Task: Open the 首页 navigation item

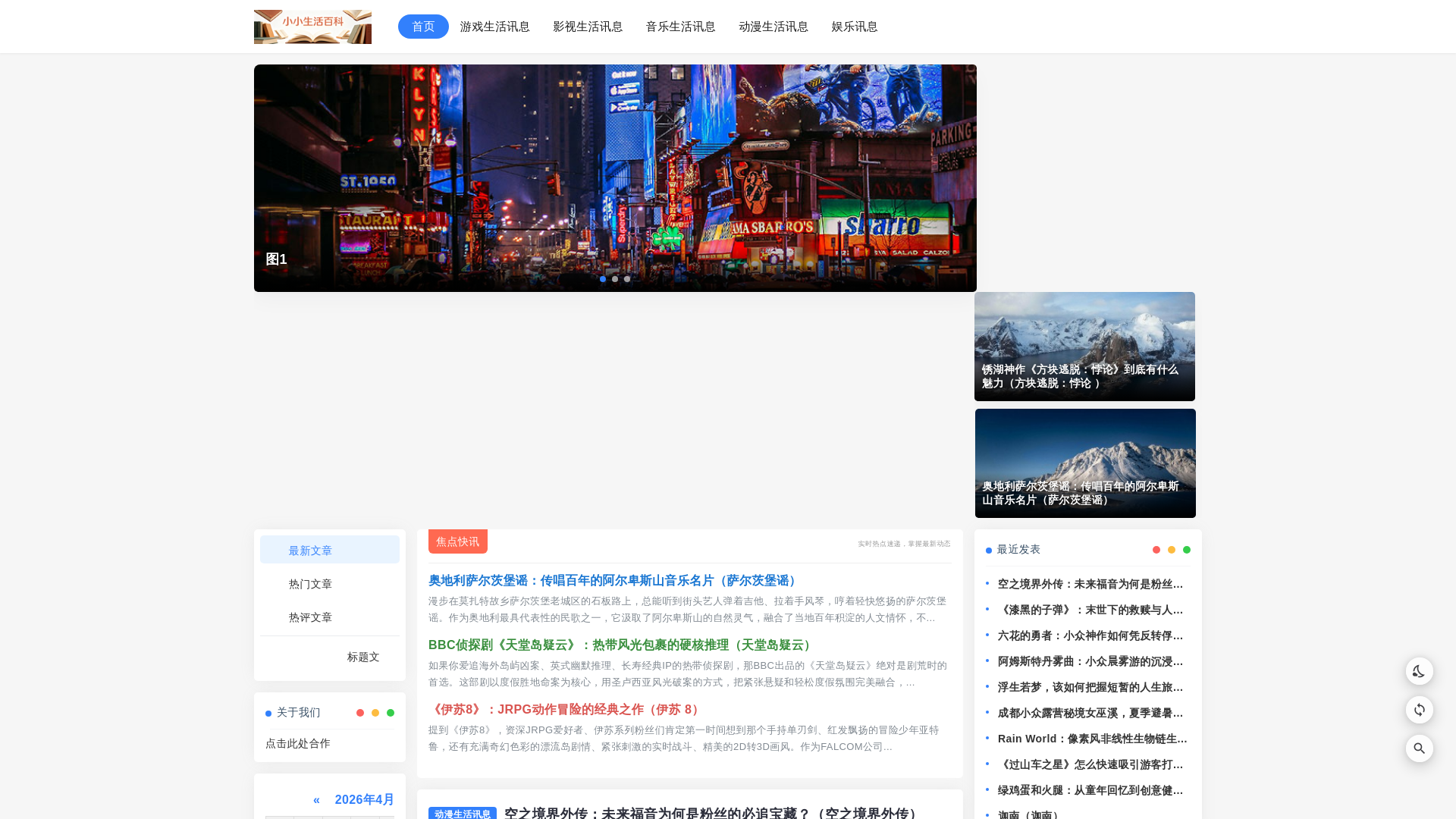Action: pyautogui.click(x=423, y=27)
